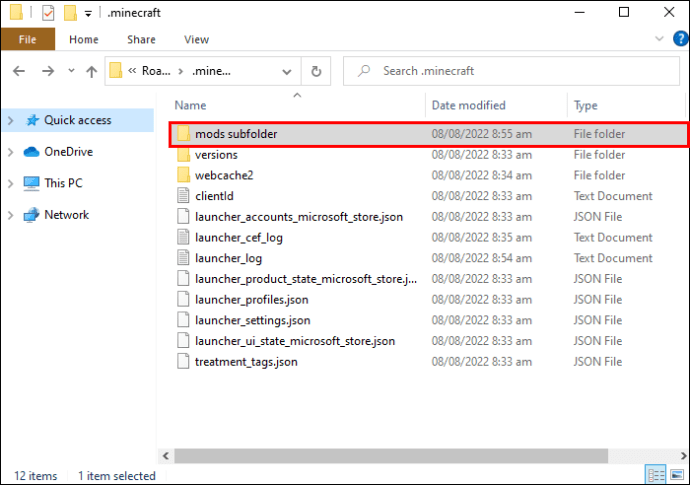Screen dimensions: 690x485
Task: Select the launcher_settings.json file icon
Action: pos(183,320)
